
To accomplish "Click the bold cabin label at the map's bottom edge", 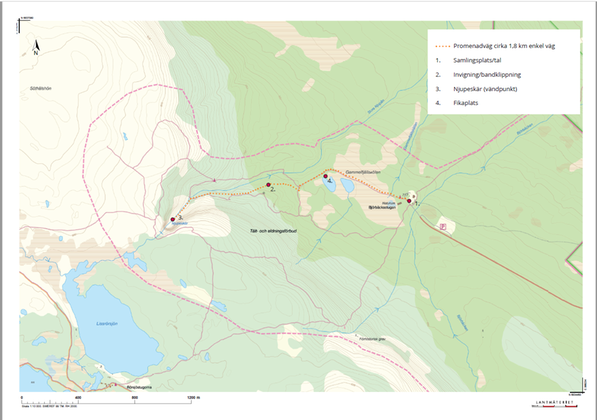I will (139, 387).
